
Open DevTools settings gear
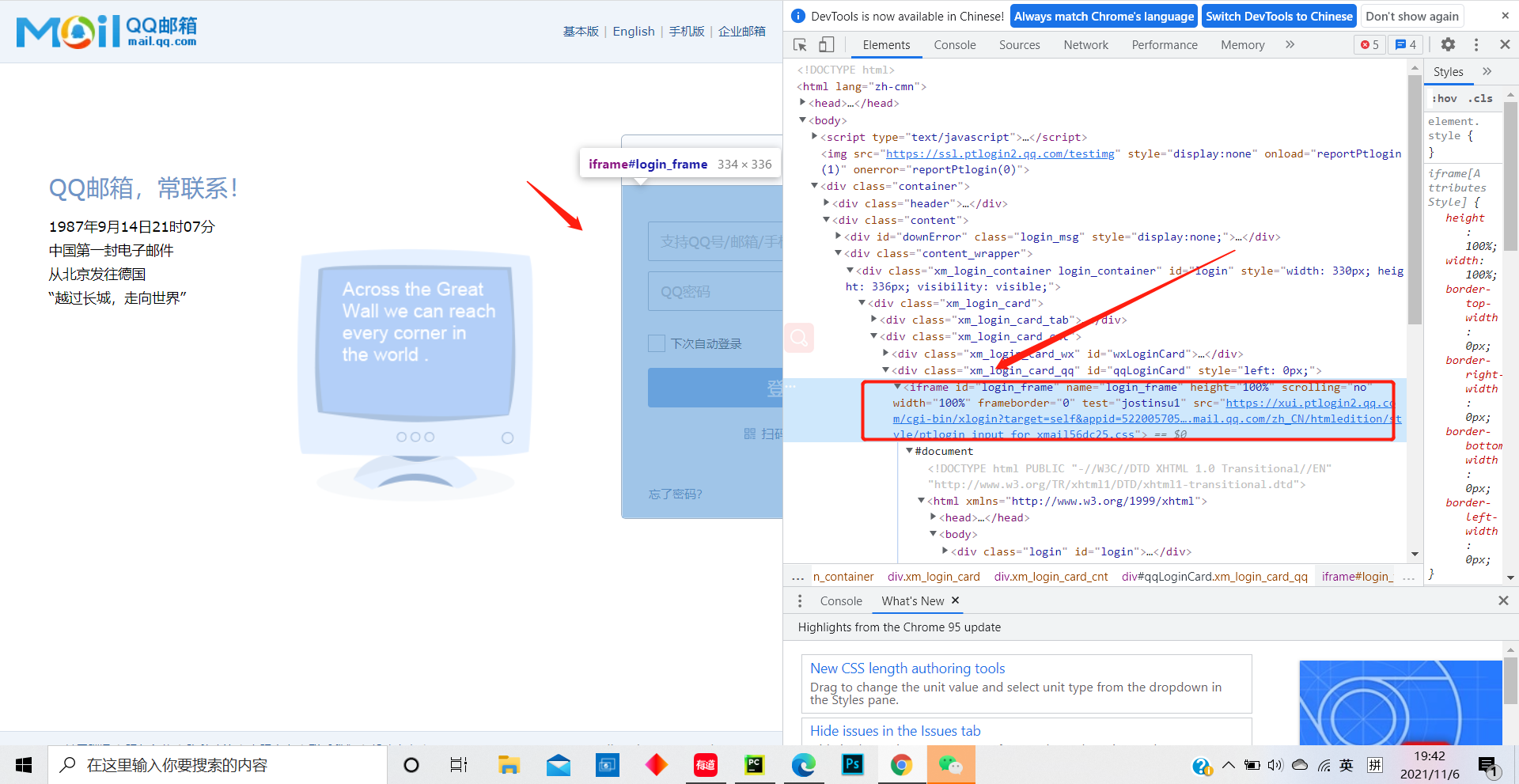[x=1448, y=45]
